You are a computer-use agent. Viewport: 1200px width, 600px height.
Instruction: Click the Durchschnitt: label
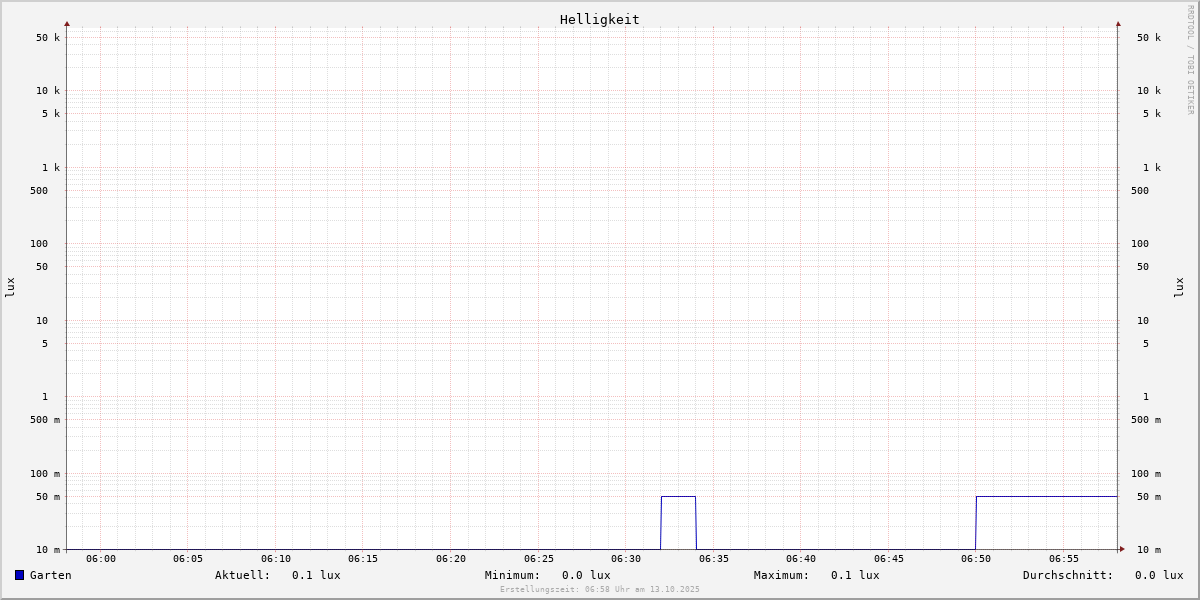[1068, 575]
